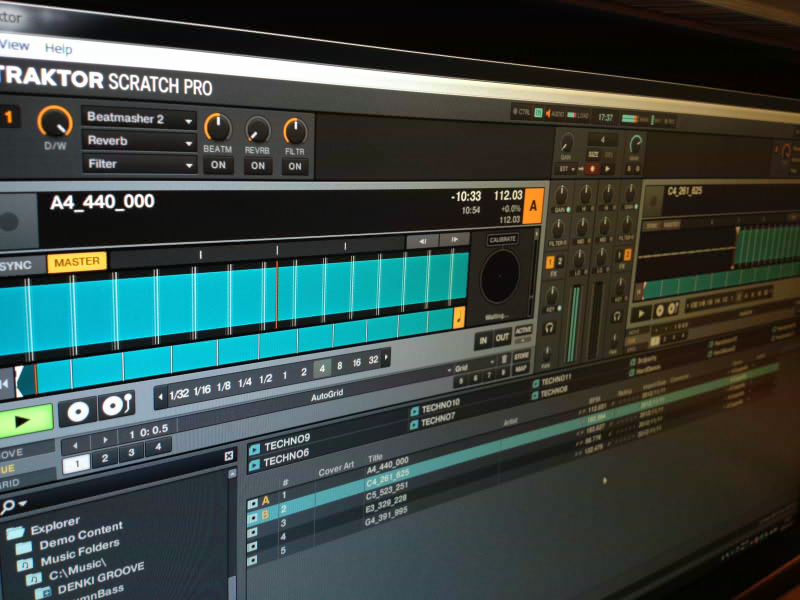800x600 pixels.
Task: Toggle the loop ACTIVE button
Action: 523,331
